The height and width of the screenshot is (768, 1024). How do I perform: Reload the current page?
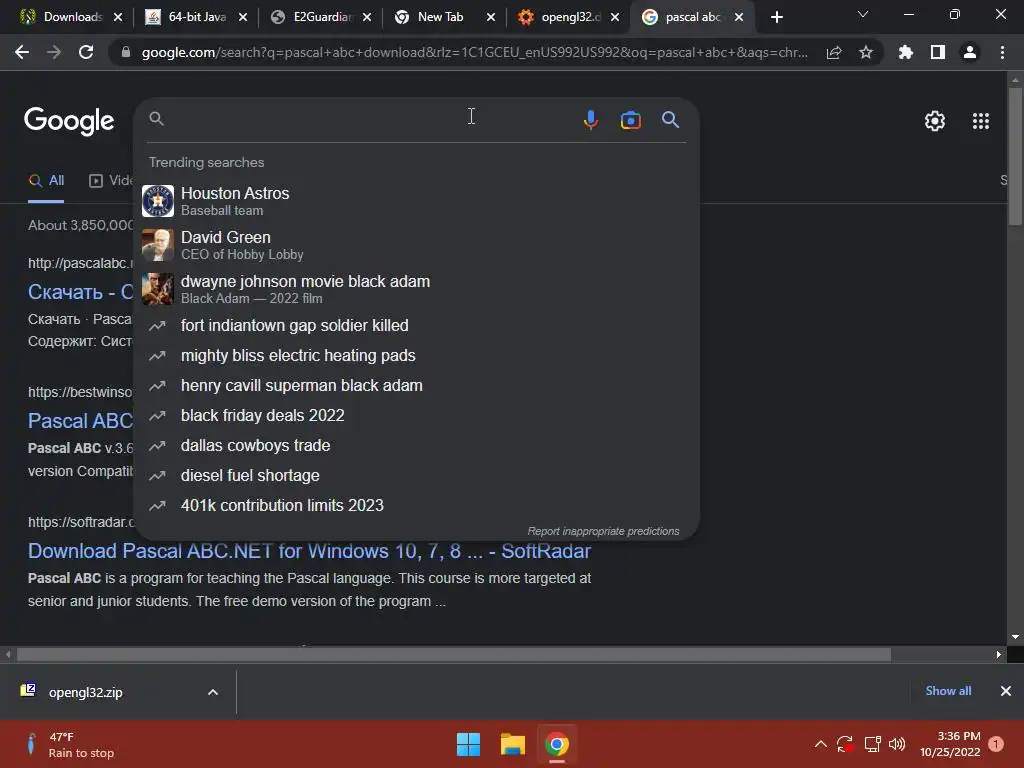coord(86,52)
